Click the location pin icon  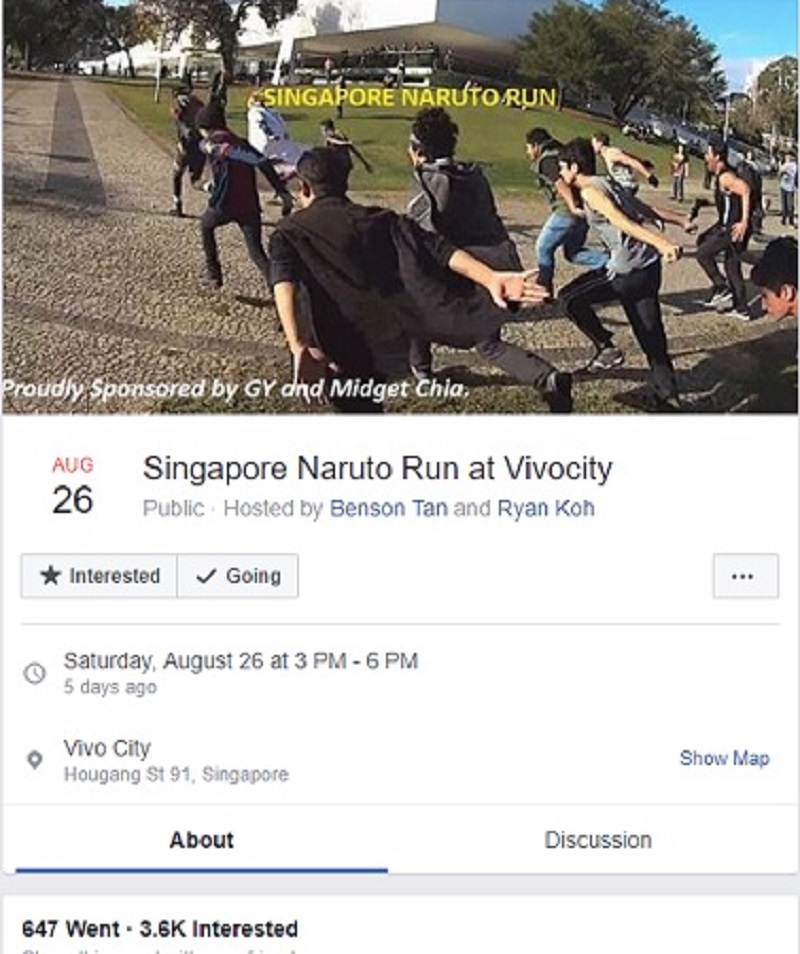35,759
